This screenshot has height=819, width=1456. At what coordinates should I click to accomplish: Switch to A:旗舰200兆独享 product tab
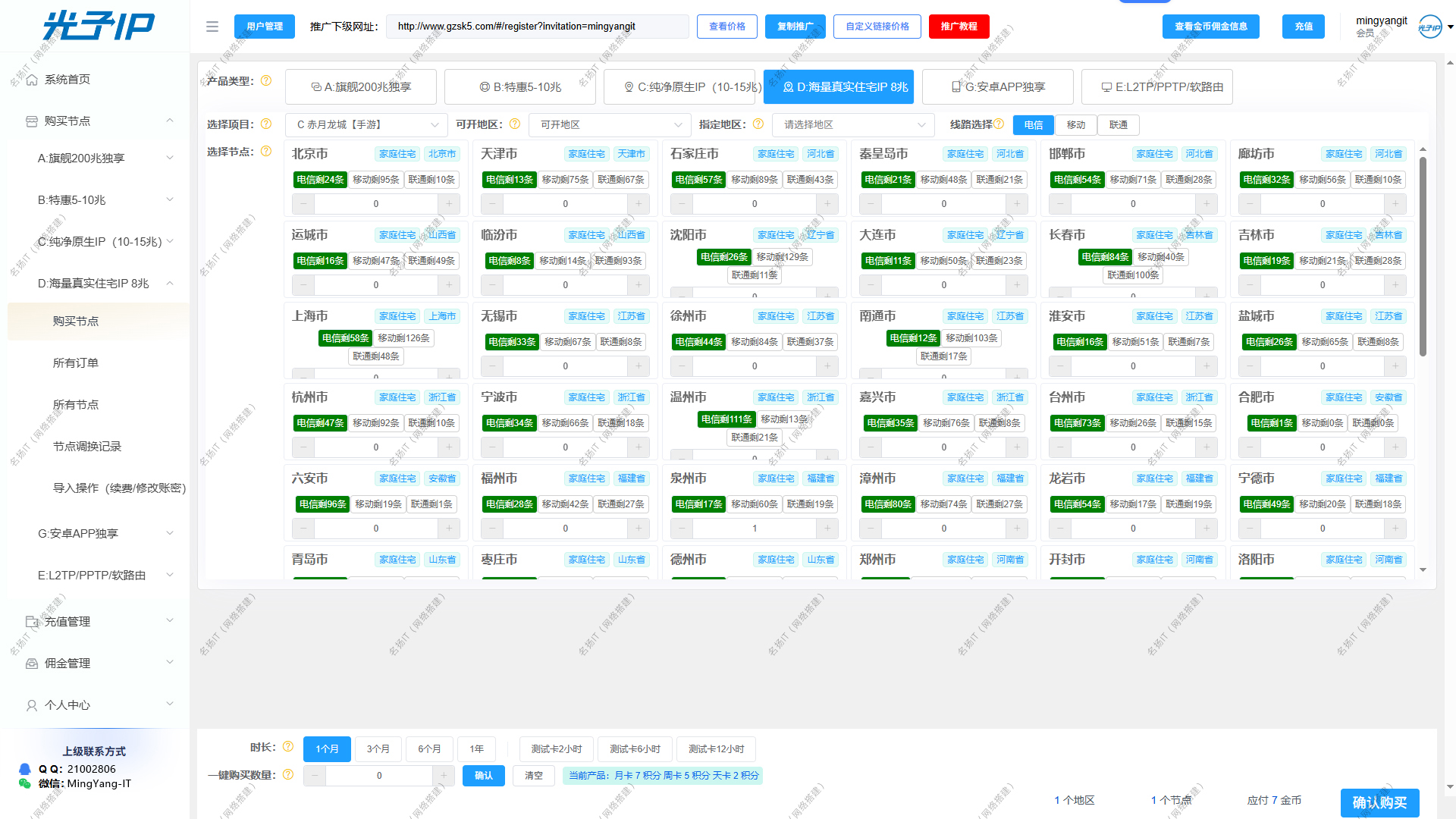pyautogui.click(x=361, y=87)
